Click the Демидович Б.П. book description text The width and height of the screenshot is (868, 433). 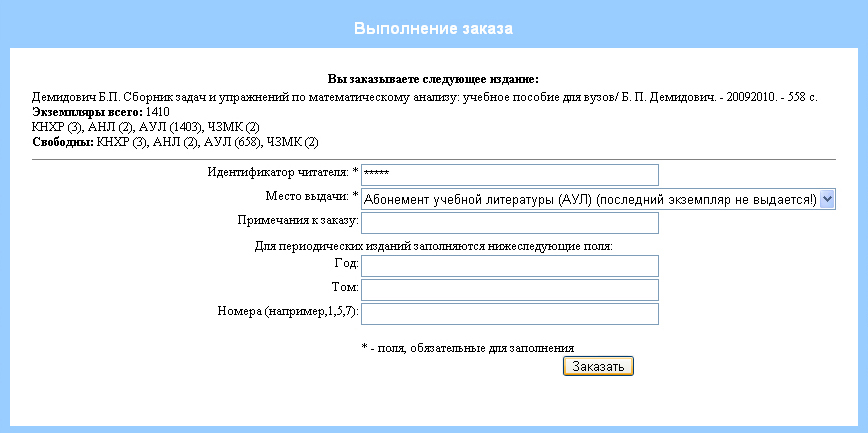tap(425, 97)
